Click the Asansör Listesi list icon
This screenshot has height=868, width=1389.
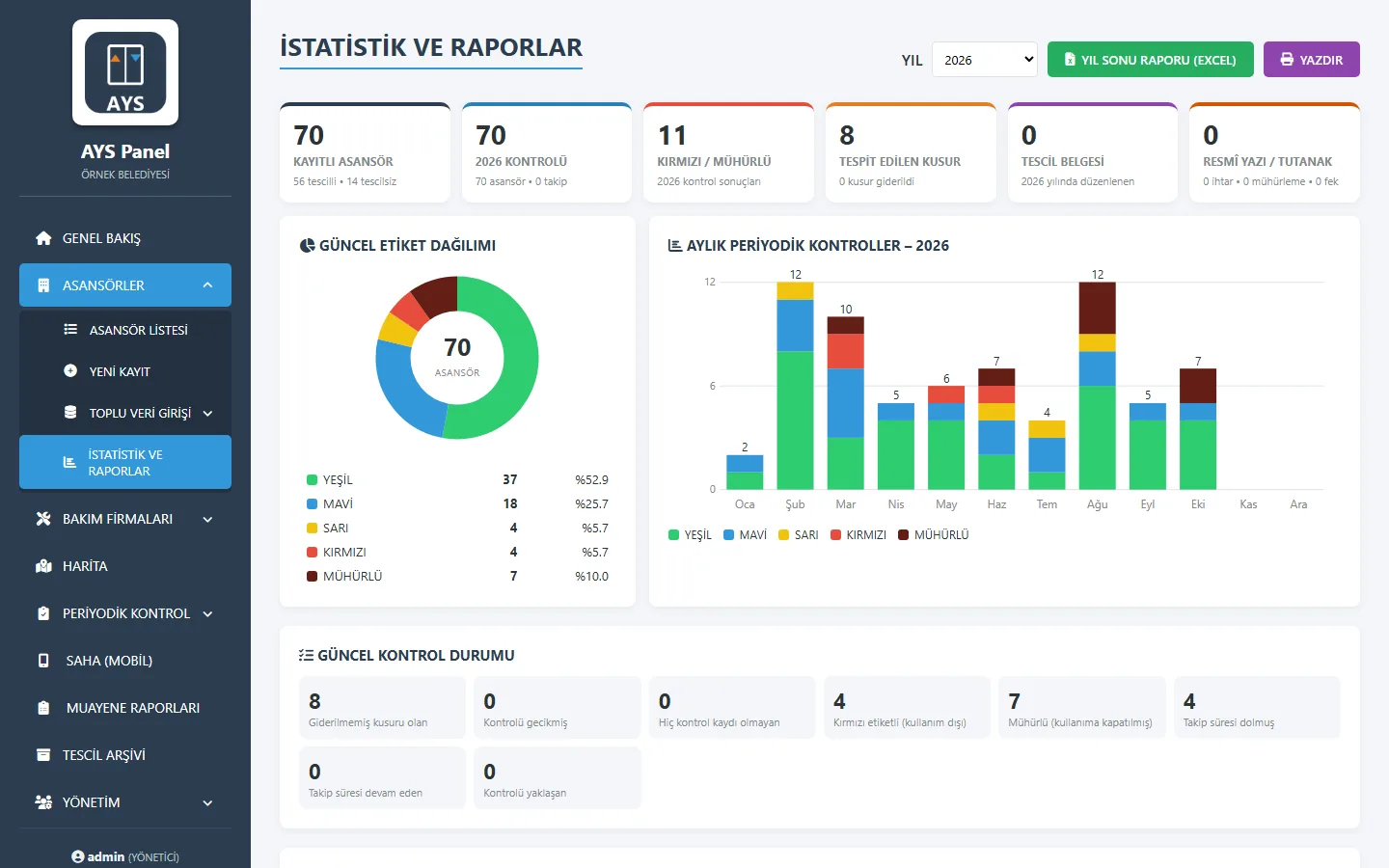70,330
